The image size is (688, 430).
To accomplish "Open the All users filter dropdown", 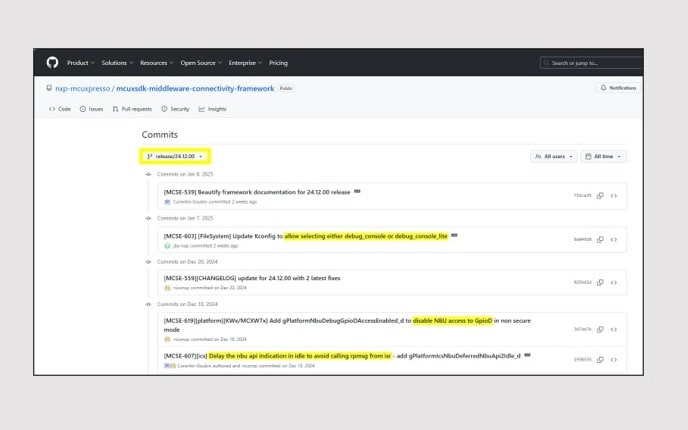I will 553,156.
